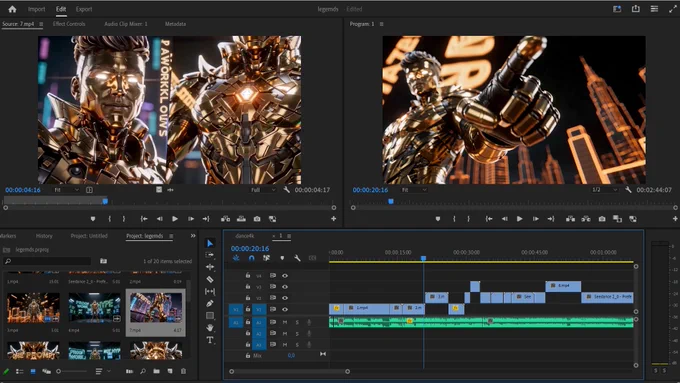Toggle the V1 track eye visibility

click(x=285, y=309)
